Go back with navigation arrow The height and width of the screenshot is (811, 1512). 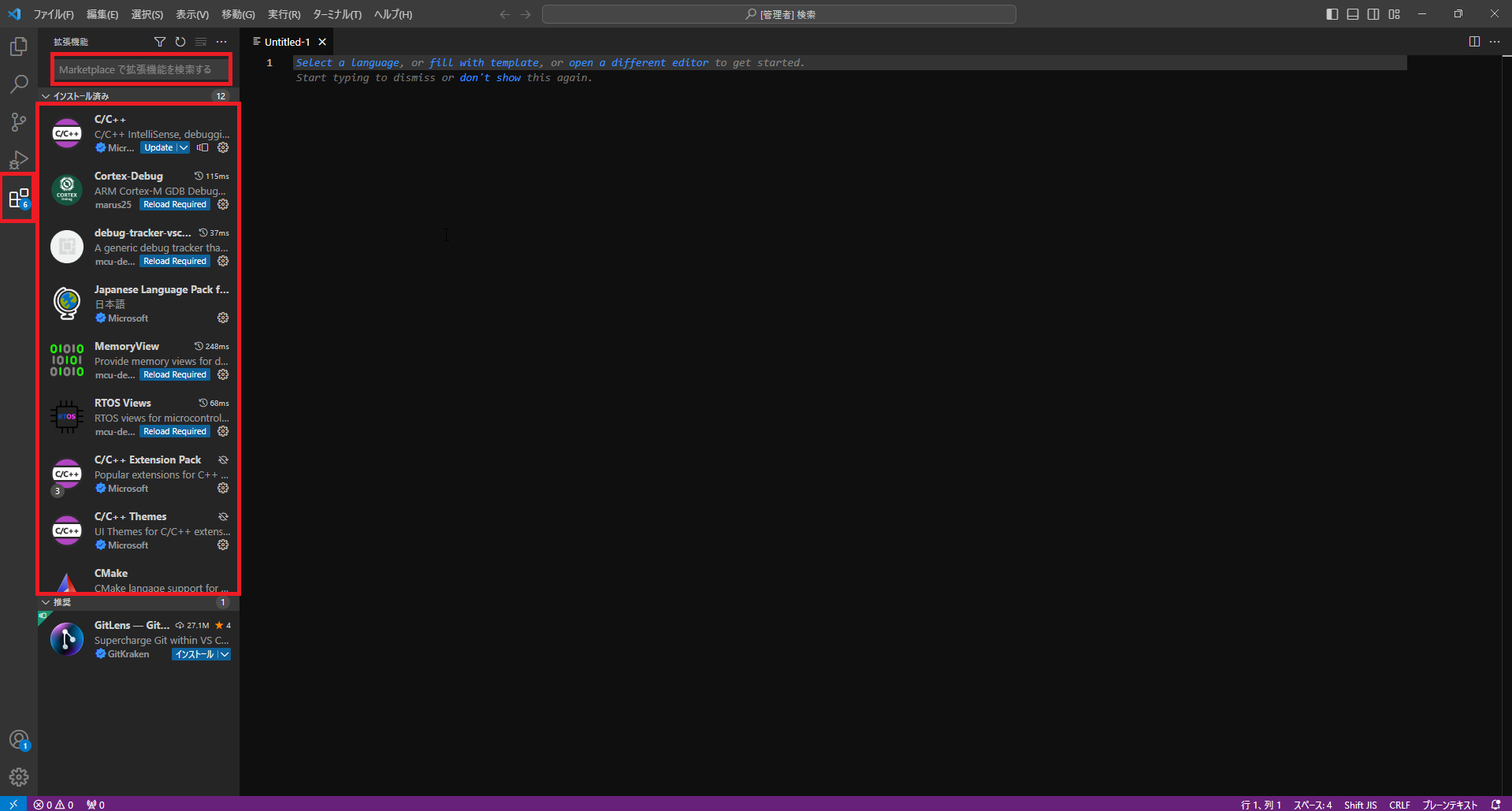tap(505, 14)
